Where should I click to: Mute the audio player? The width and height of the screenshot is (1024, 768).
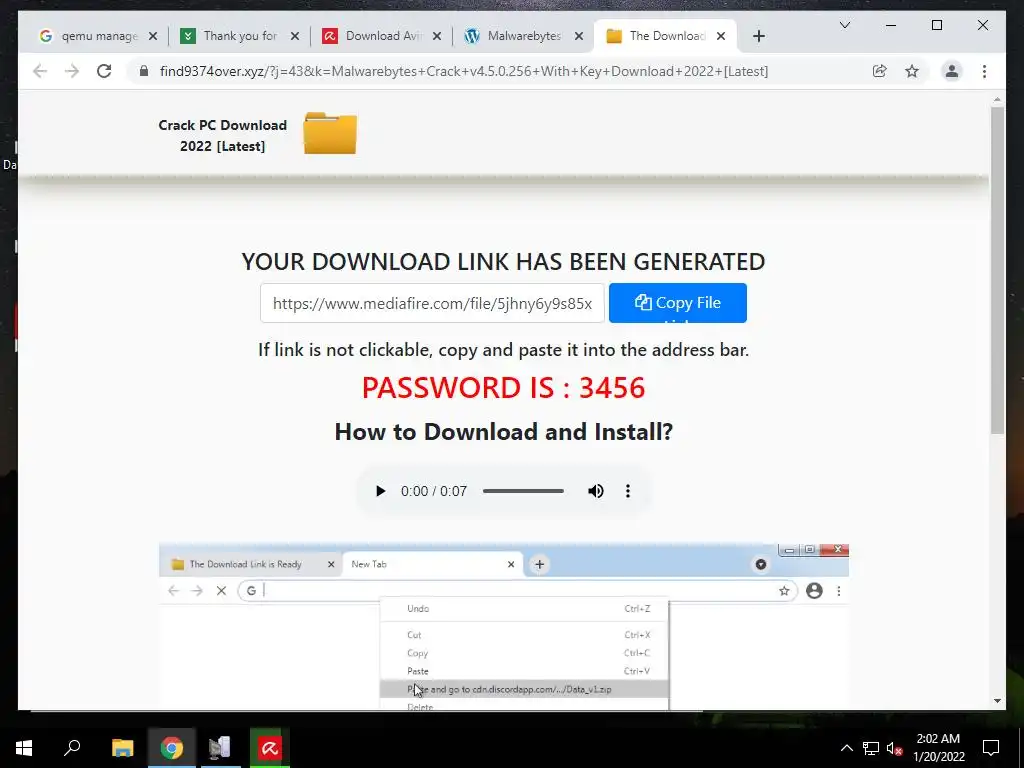click(x=596, y=491)
